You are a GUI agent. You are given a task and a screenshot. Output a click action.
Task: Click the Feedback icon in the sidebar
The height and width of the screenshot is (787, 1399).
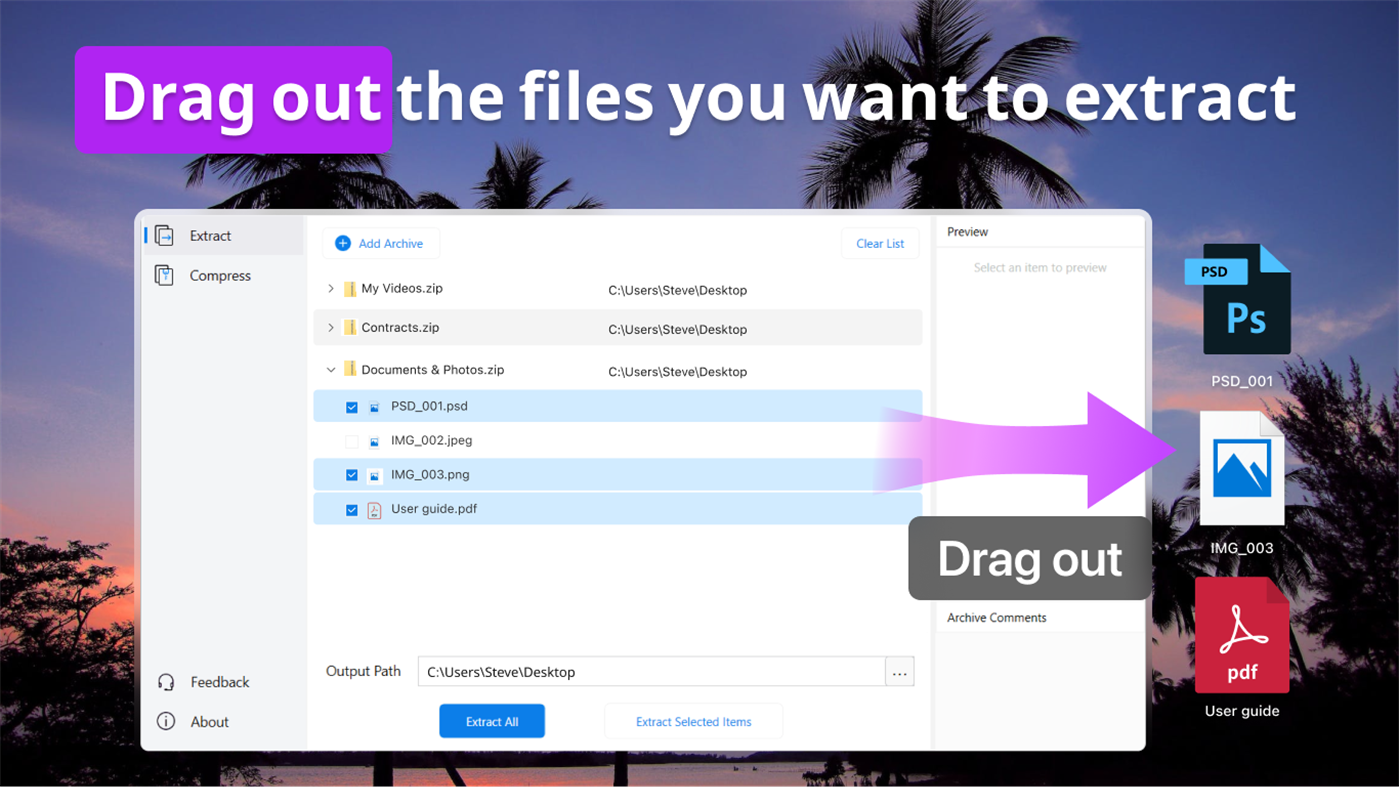point(165,681)
